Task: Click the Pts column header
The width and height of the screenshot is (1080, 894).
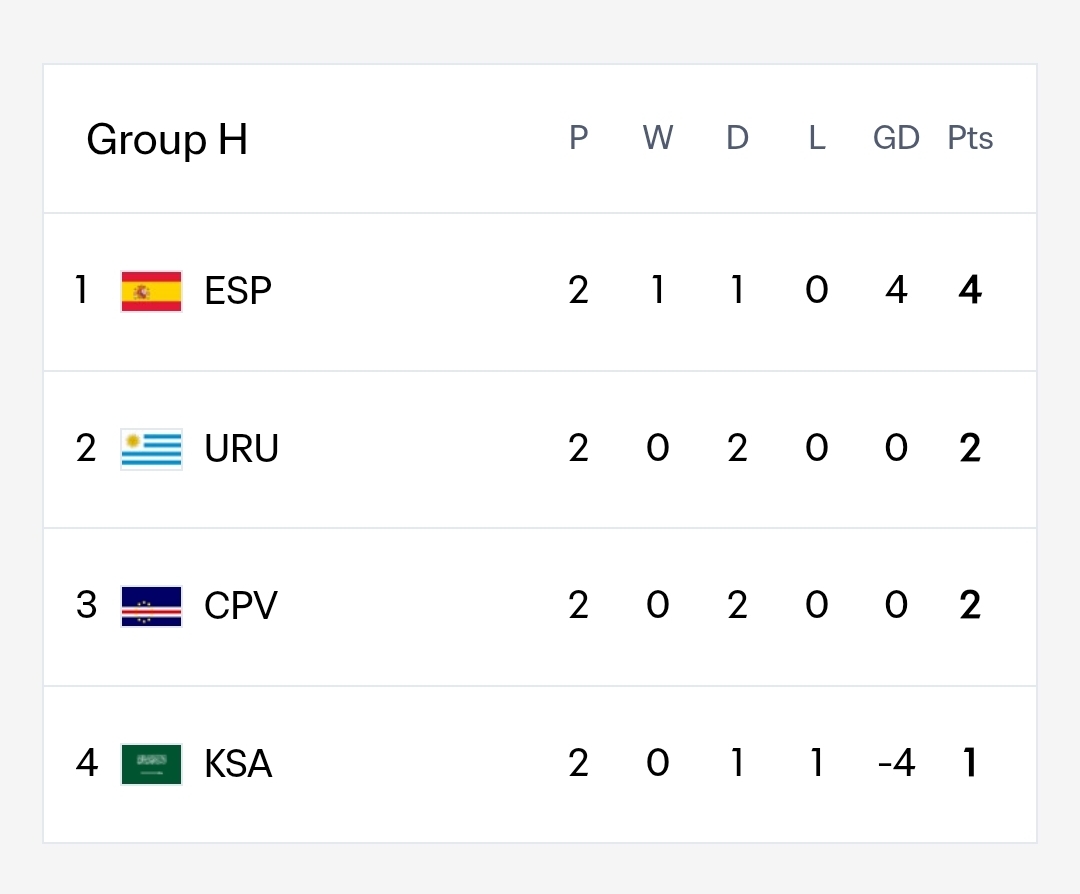Action: coord(970,138)
